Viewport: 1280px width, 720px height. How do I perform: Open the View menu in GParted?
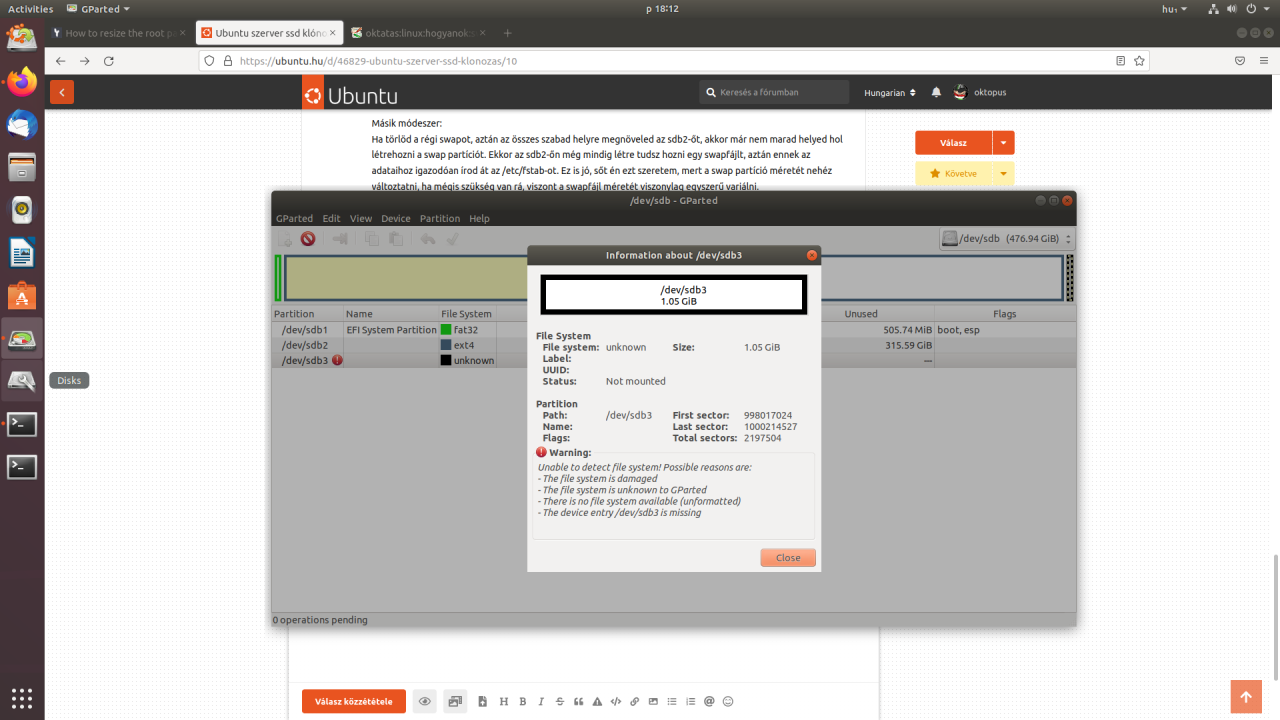(361, 218)
